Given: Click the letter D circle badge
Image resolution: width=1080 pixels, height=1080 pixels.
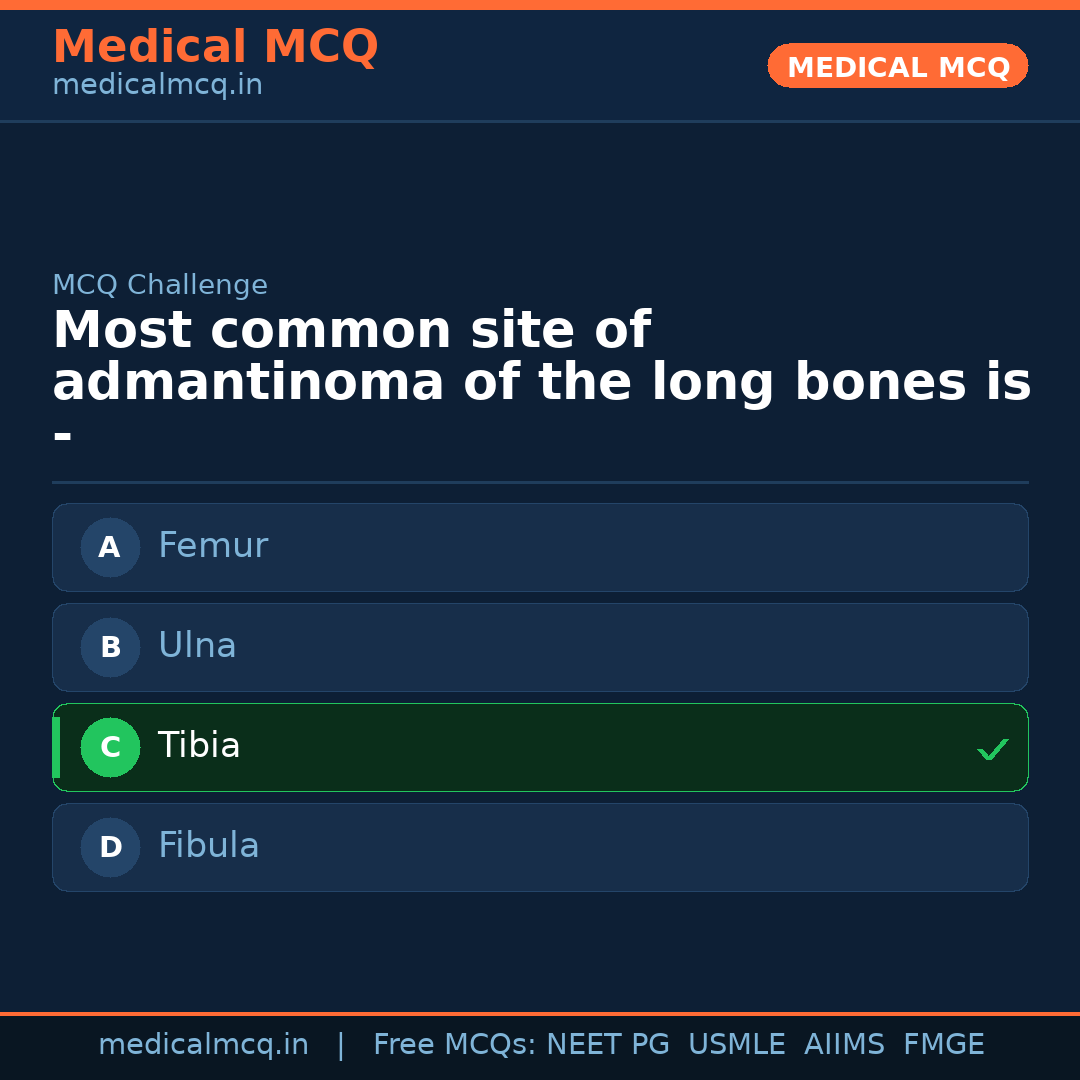Looking at the screenshot, I should point(110,847).
